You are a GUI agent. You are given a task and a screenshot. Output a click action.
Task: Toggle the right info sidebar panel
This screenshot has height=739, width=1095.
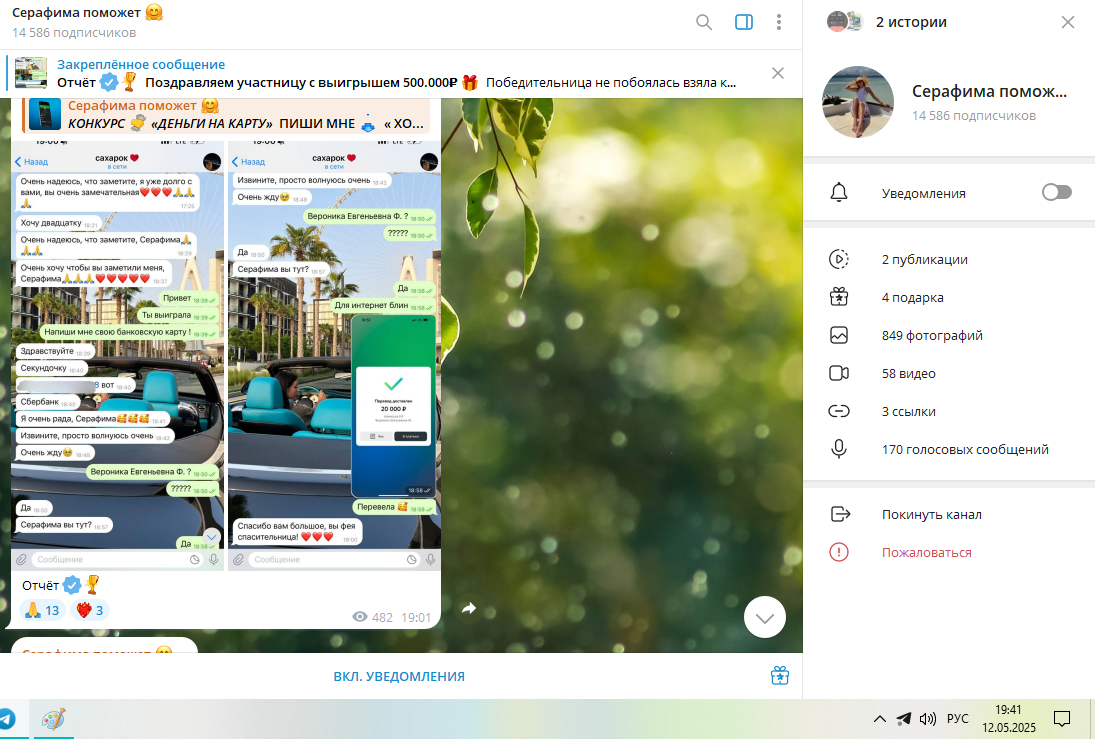point(743,22)
